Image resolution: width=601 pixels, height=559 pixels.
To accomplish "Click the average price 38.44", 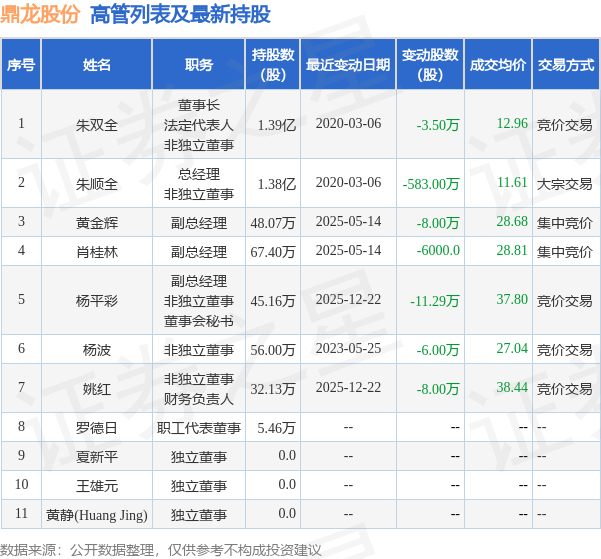I will coord(512,388).
